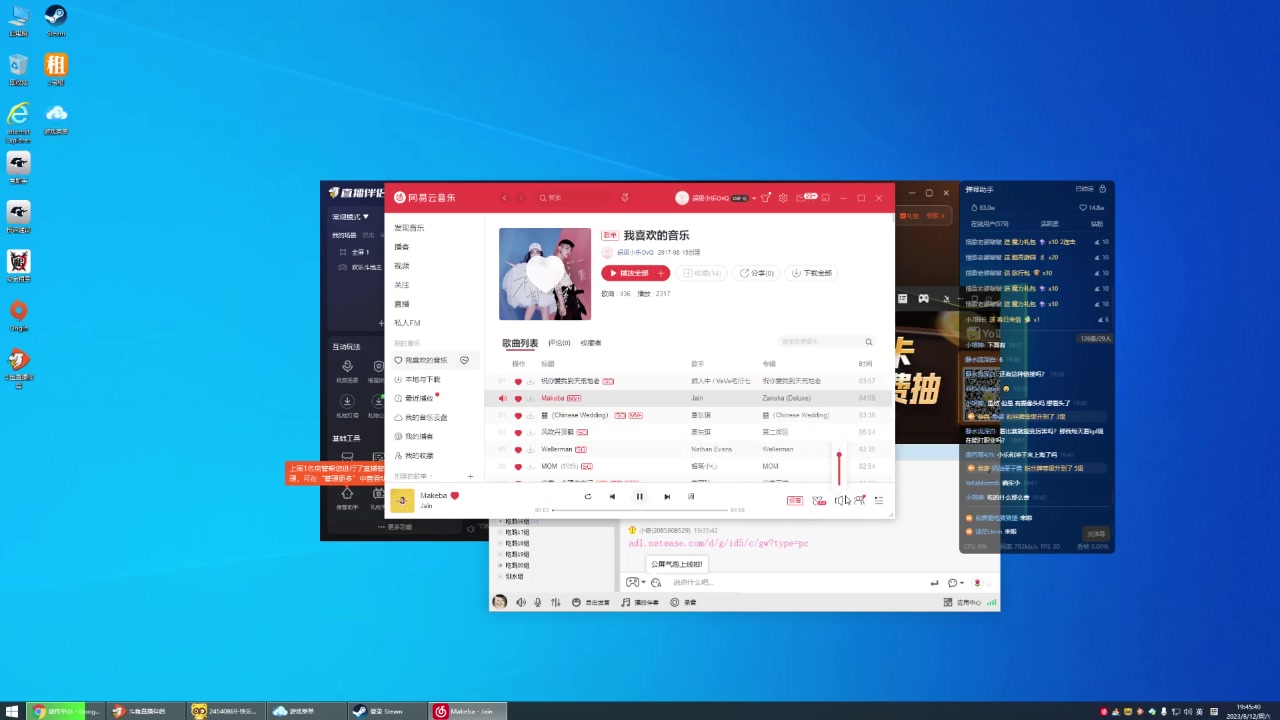
Task: Click the chat message input field
Action: 795,582
